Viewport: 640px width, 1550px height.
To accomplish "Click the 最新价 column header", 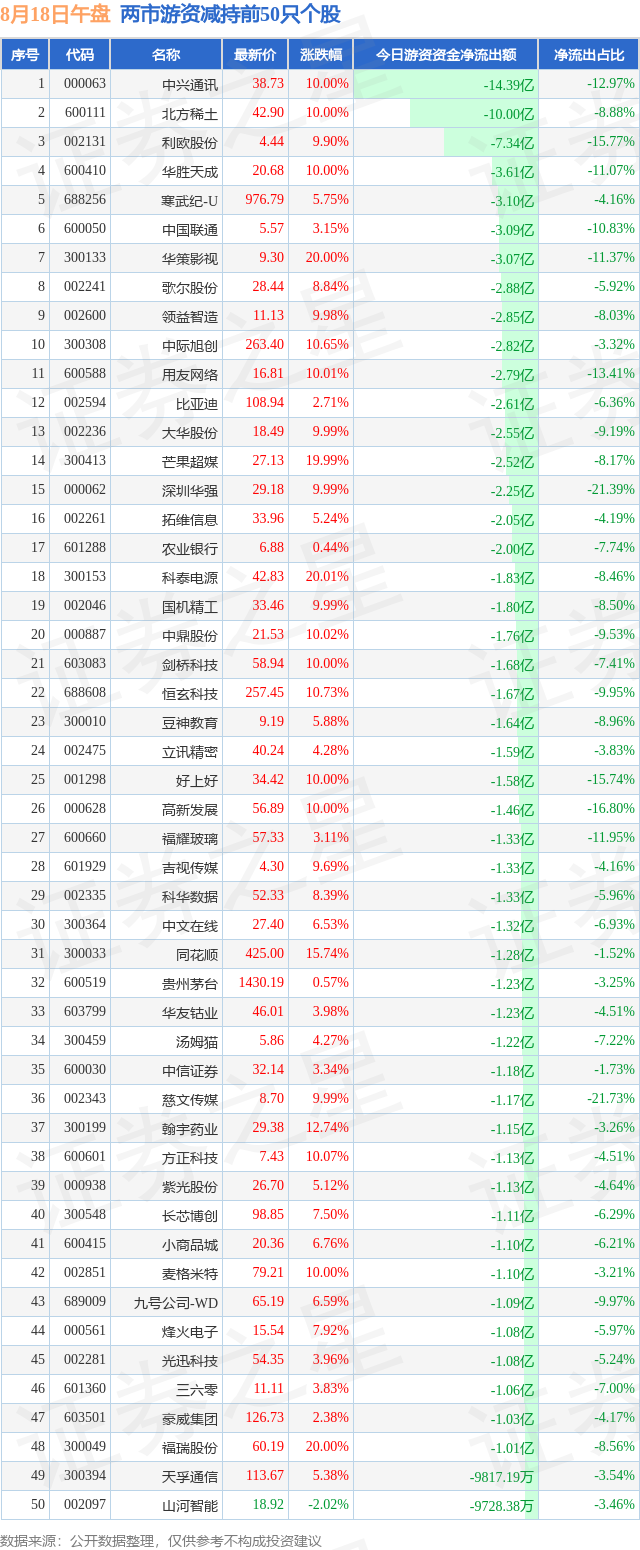I will pos(255,55).
